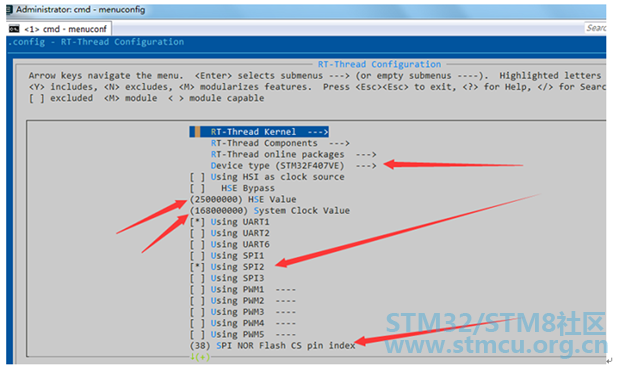Enable the Using SPI1 option
617x368 pixels.
click(227, 255)
